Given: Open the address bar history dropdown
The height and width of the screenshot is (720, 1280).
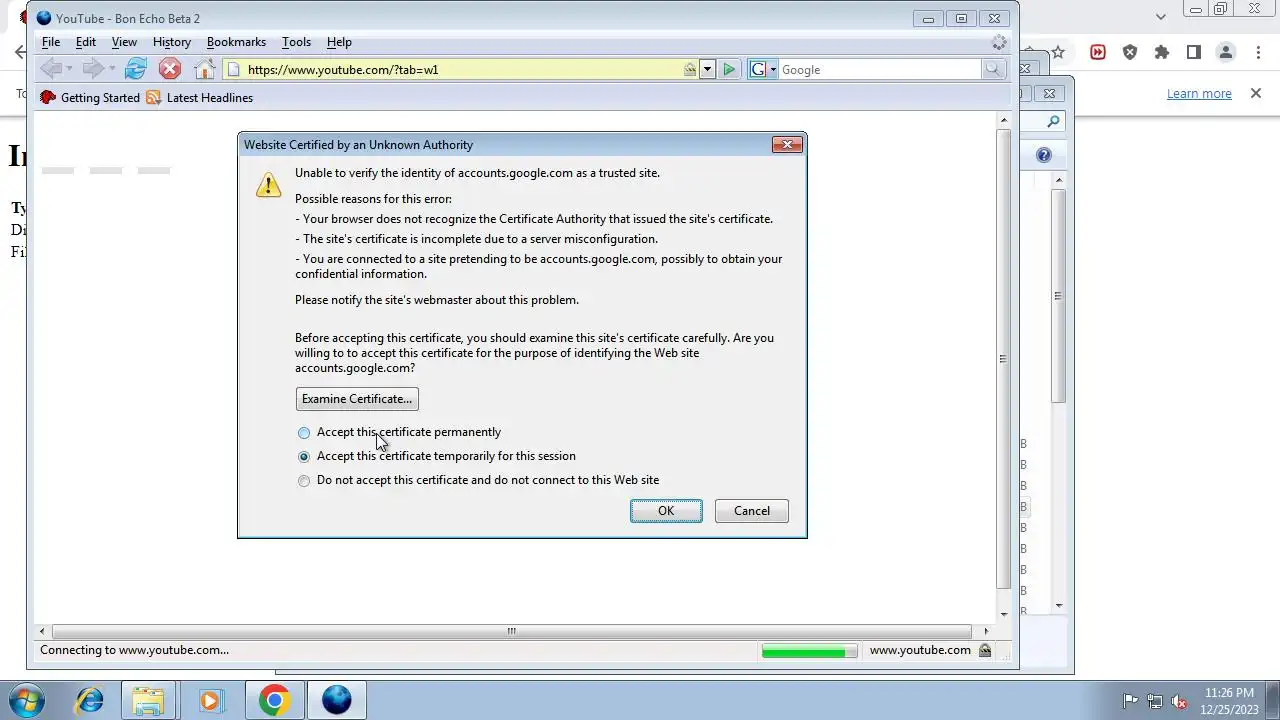Looking at the screenshot, I should coord(707,69).
